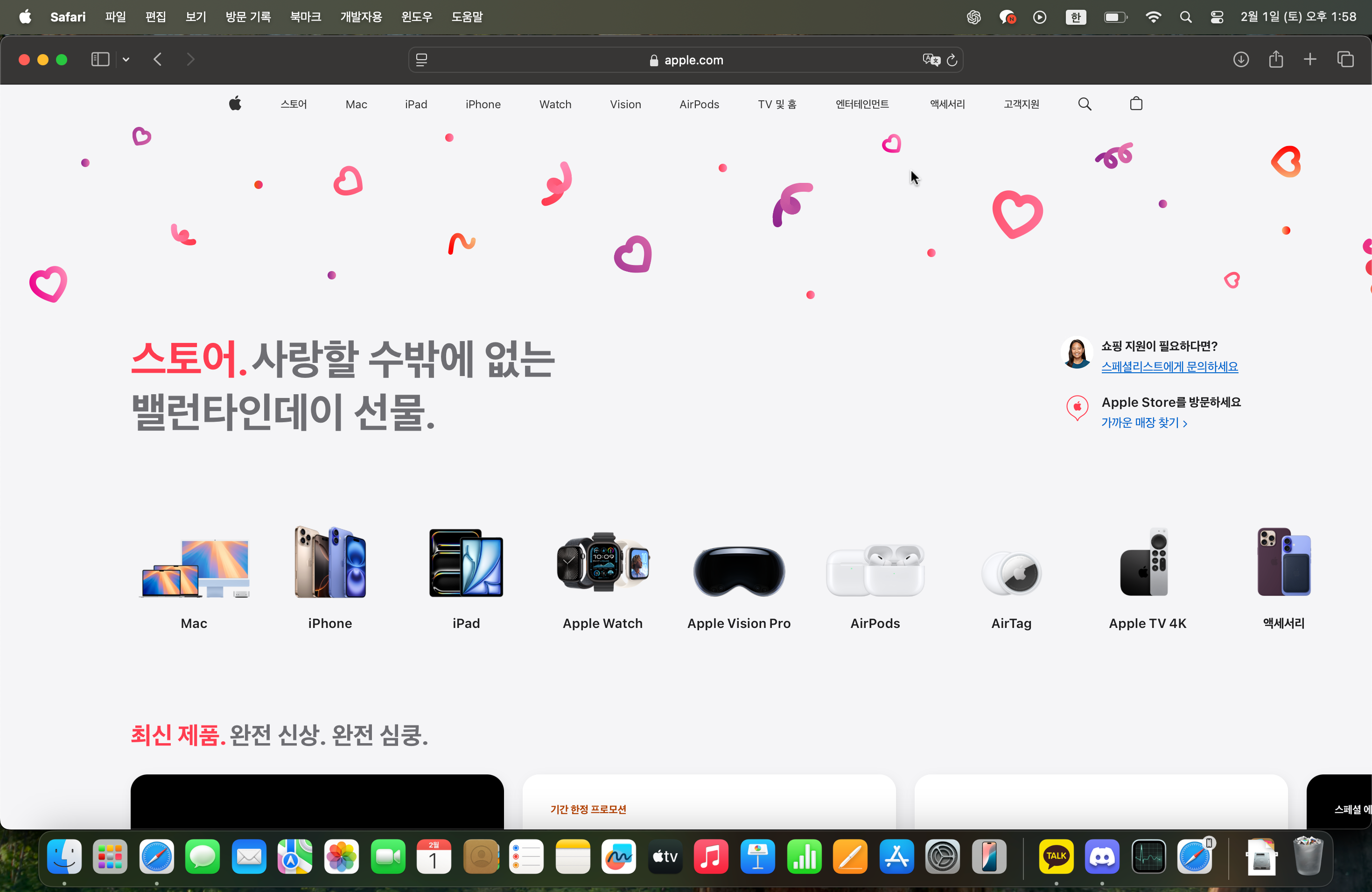Open the TV 및 홈 nav item
Image resolution: width=1372 pixels, height=892 pixels.
click(x=777, y=105)
